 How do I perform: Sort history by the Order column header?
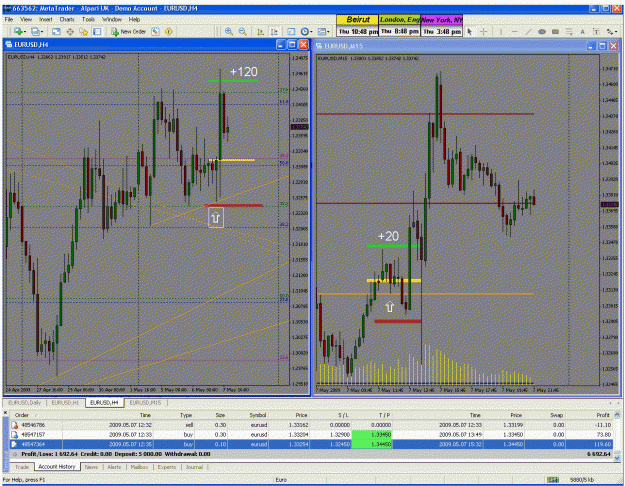(x=36, y=415)
